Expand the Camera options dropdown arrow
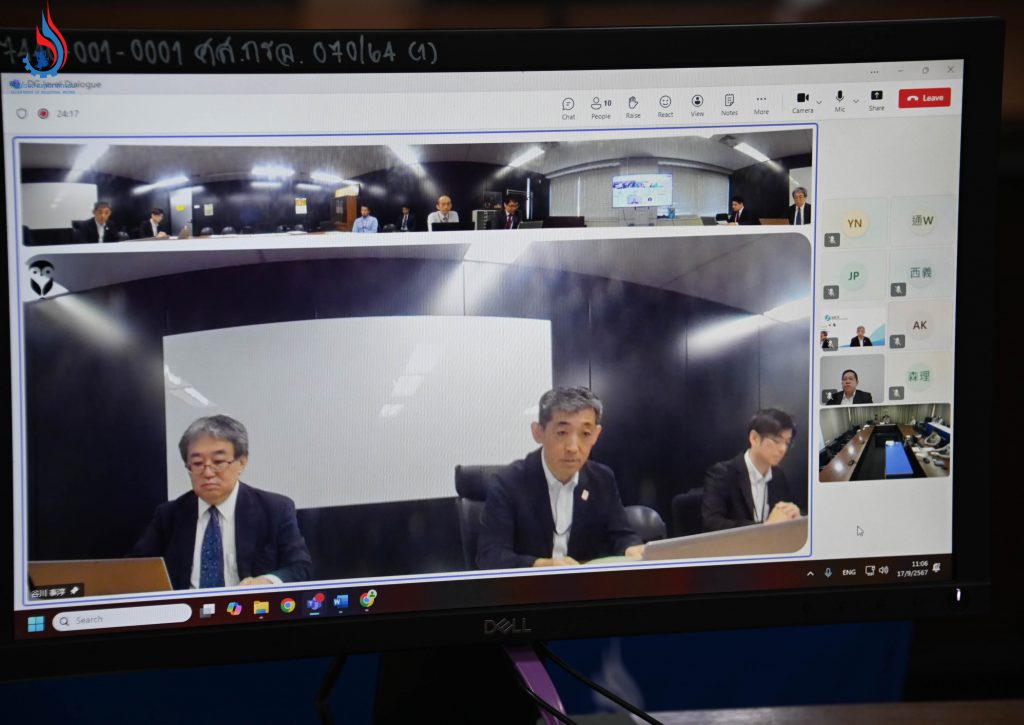1024x725 pixels. (x=819, y=101)
